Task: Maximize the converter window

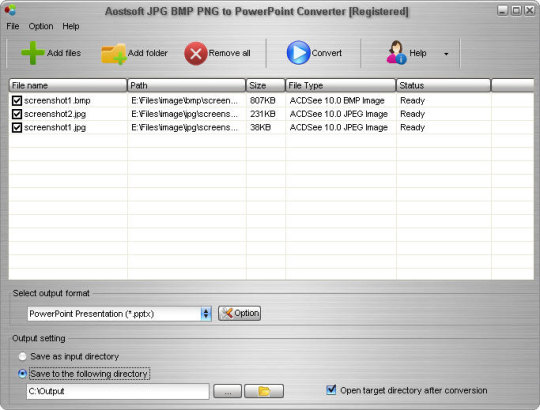Action: pos(516,11)
